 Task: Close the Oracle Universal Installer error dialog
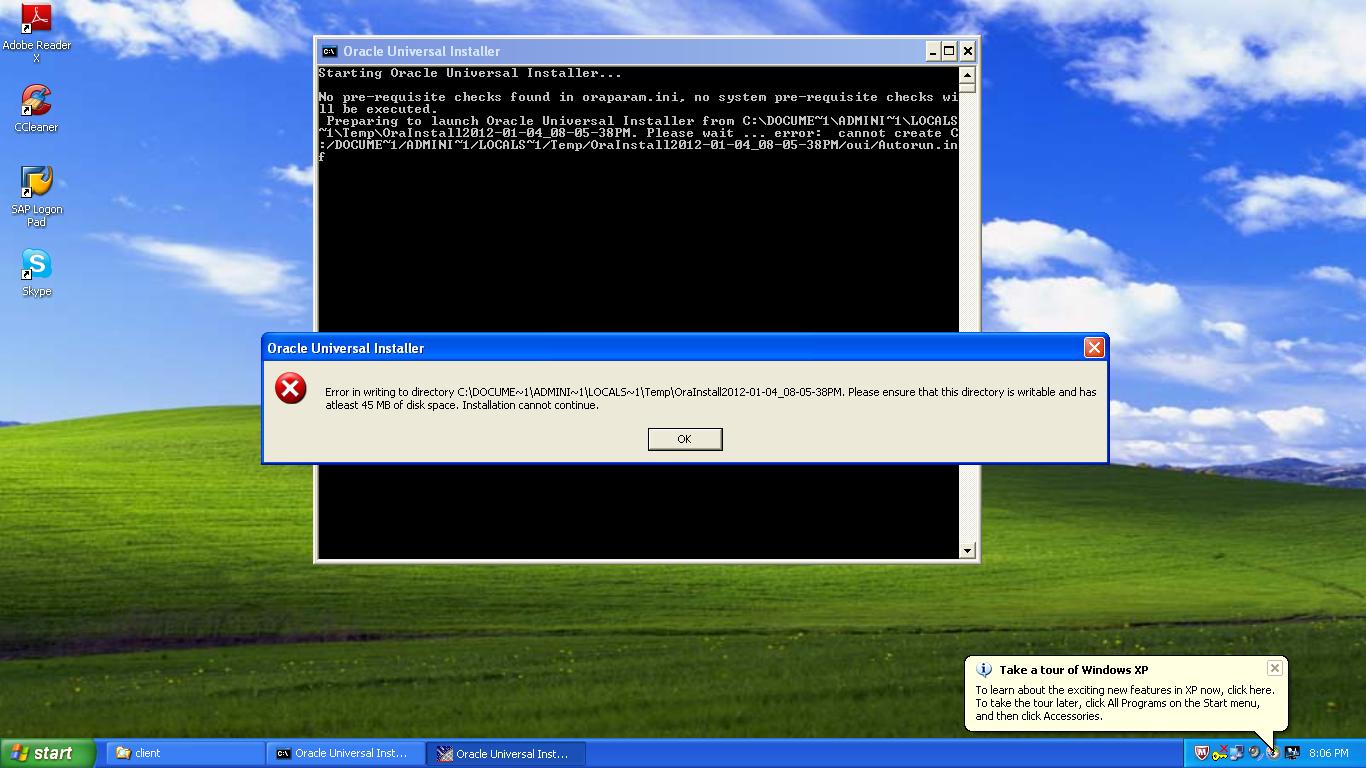tap(1094, 347)
